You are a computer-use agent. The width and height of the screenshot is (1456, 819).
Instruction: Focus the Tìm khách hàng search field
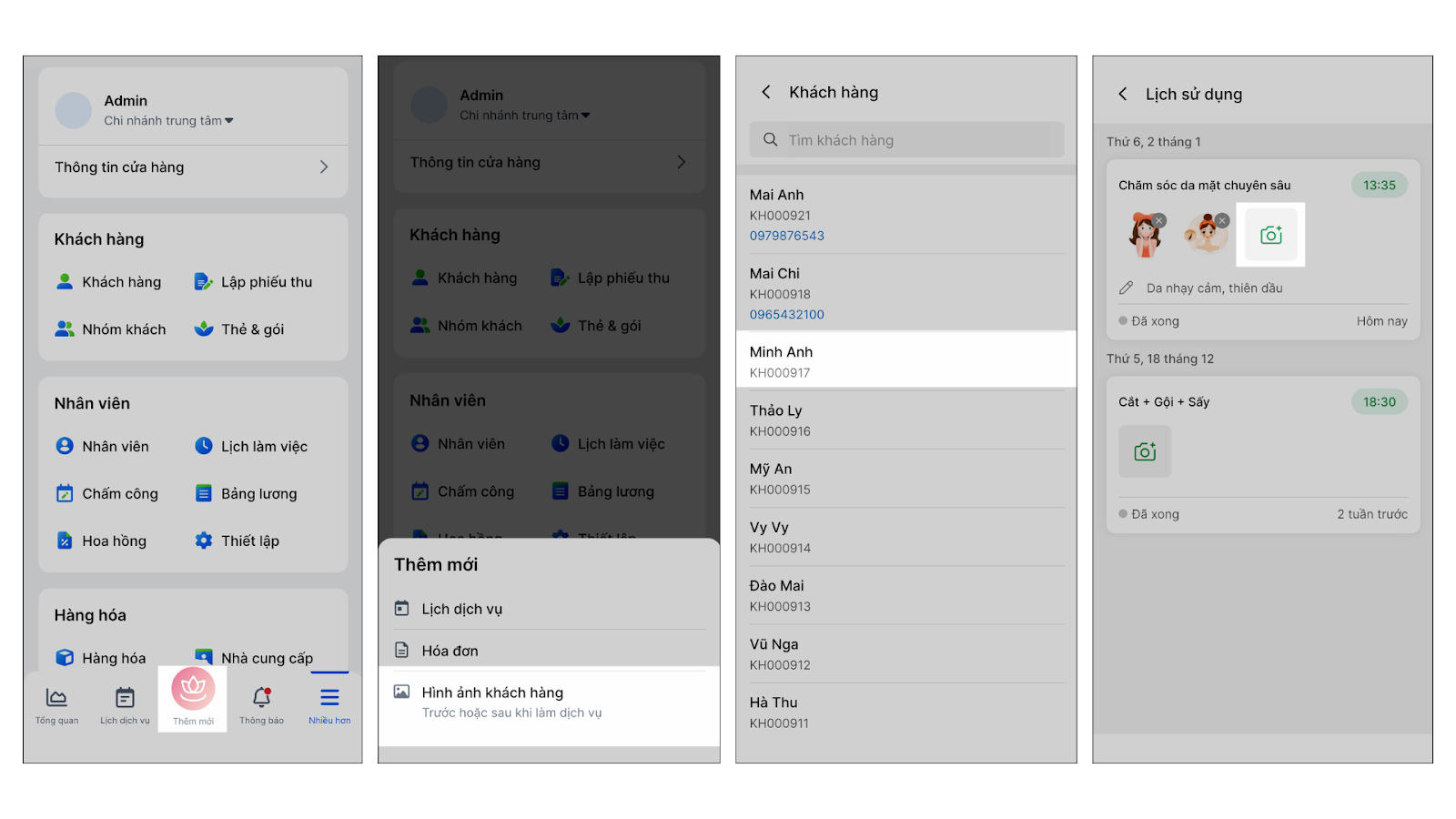click(910, 140)
